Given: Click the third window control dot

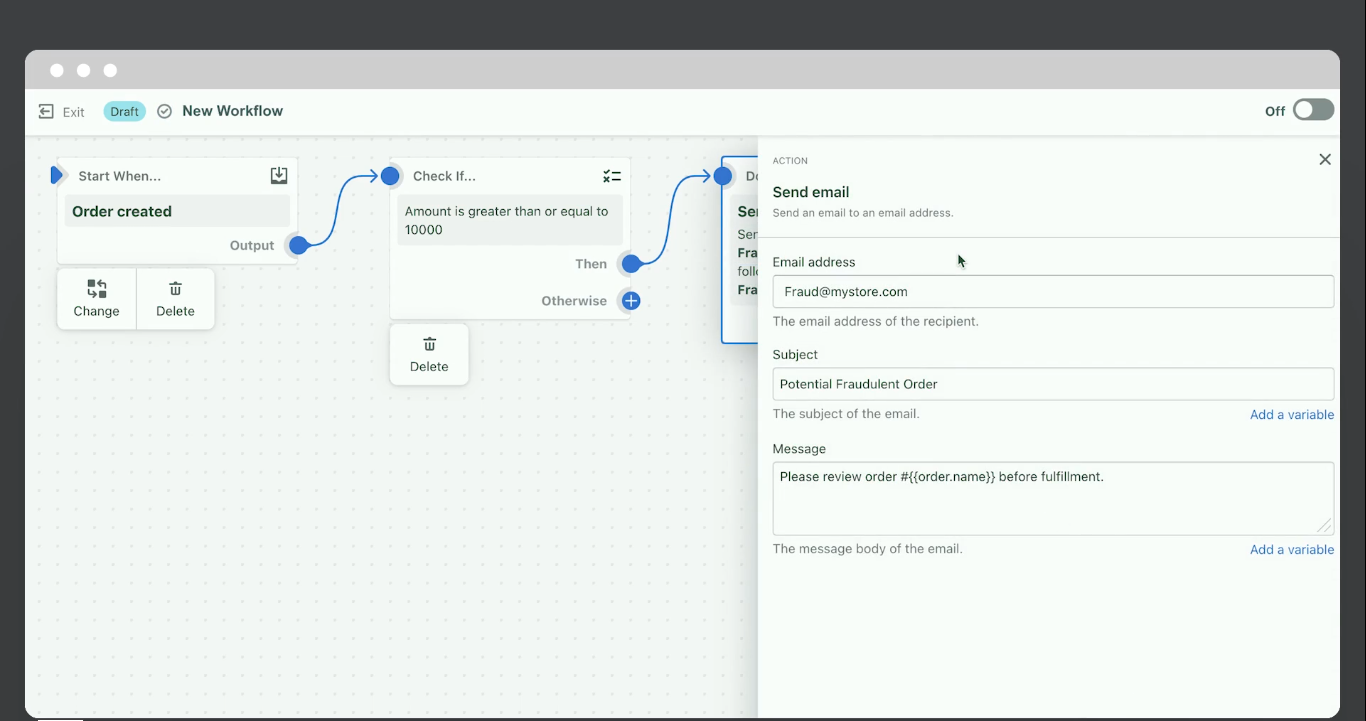Looking at the screenshot, I should pyautogui.click(x=110, y=70).
